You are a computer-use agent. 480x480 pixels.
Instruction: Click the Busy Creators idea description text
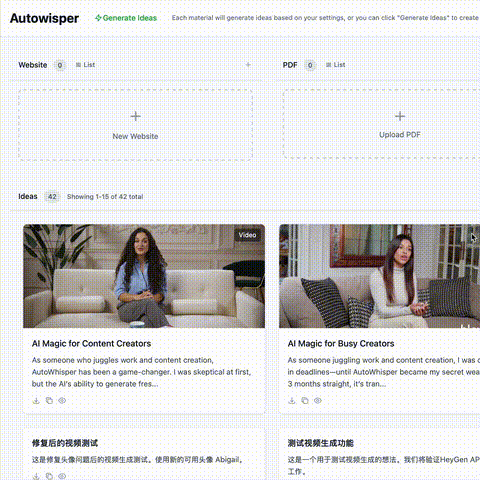click(384, 372)
